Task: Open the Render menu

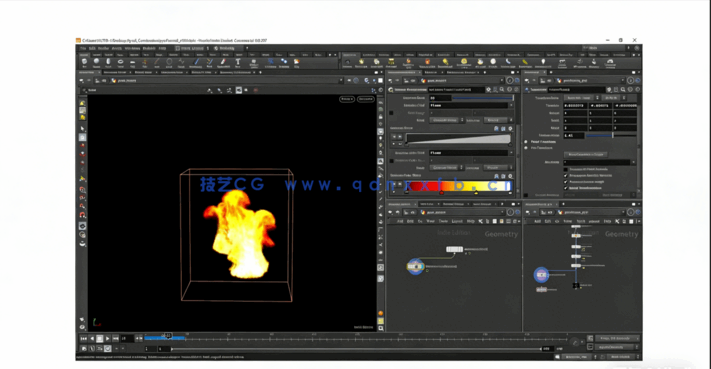Action: 103,48
